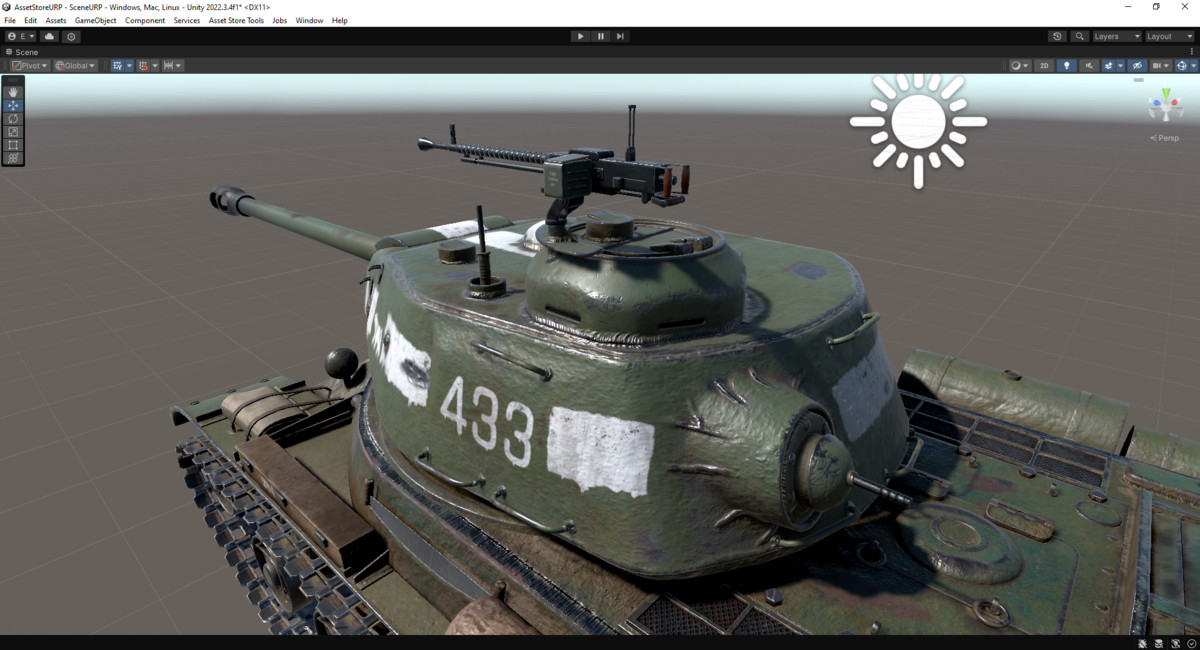The width and height of the screenshot is (1200, 650).
Task: Toggle 2D view mode
Action: tap(1043, 65)
